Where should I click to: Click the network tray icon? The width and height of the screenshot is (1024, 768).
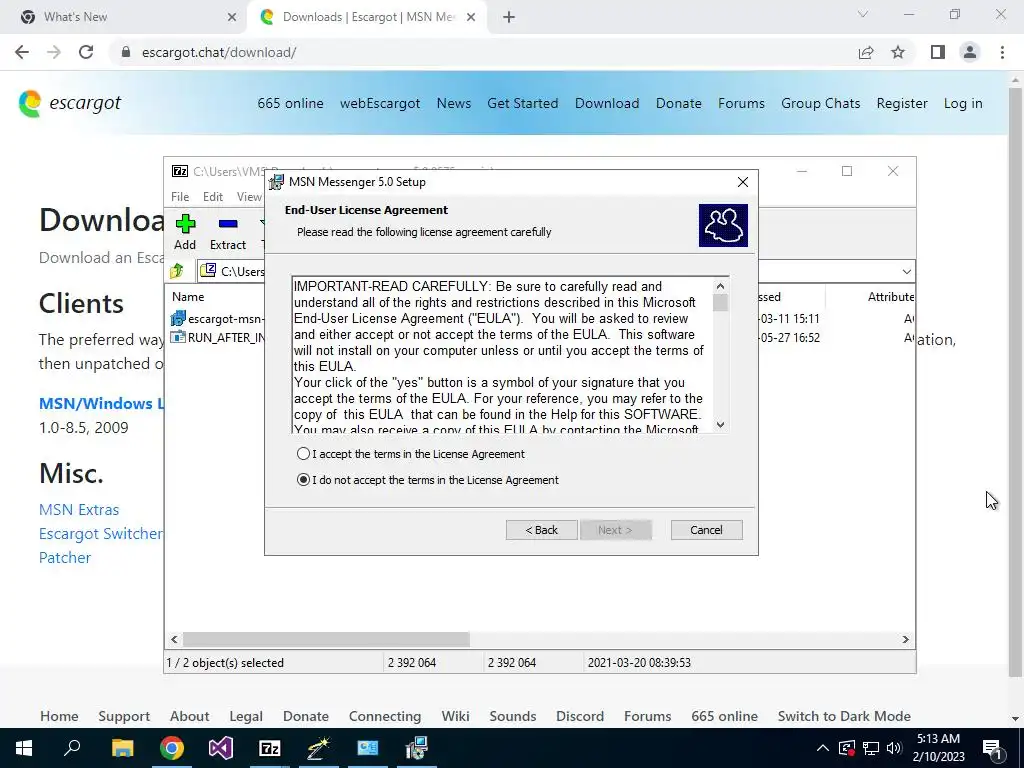[x=871, y=748]
